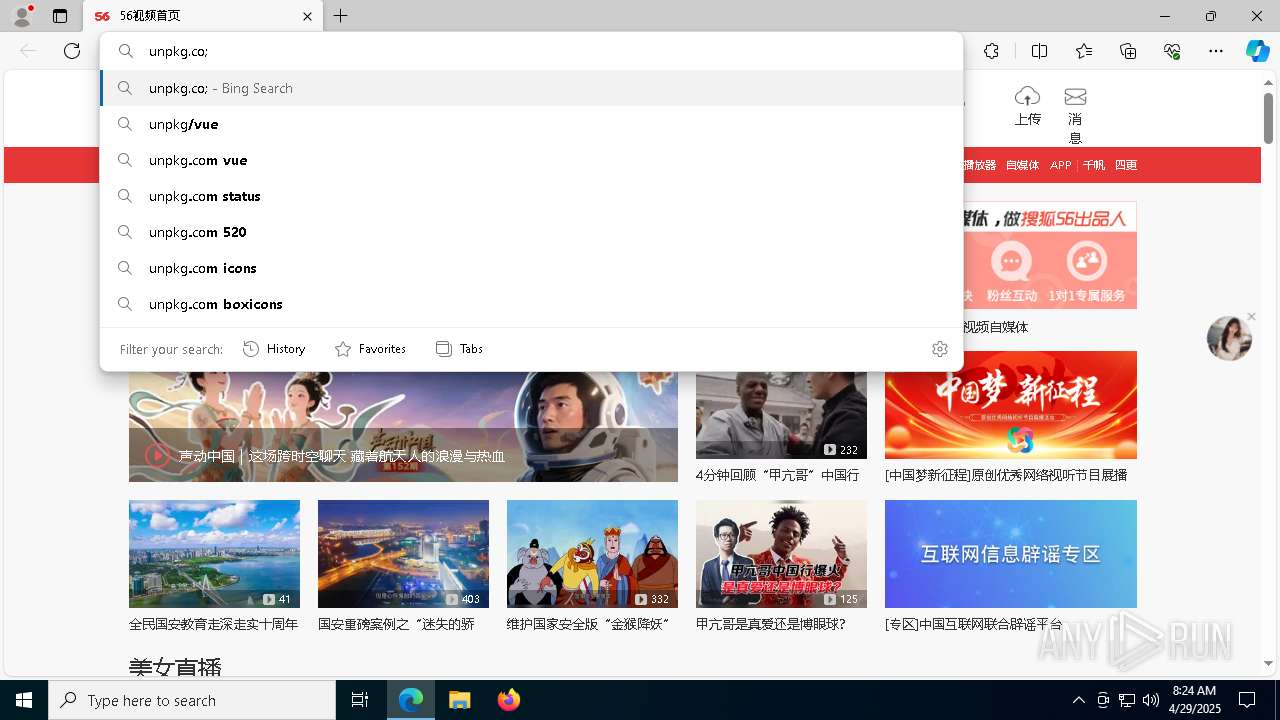Click inside the address bar text unpkg.co;
Image resolution: width=1280 pixels, height=720 pixels.
click(178, 51)
